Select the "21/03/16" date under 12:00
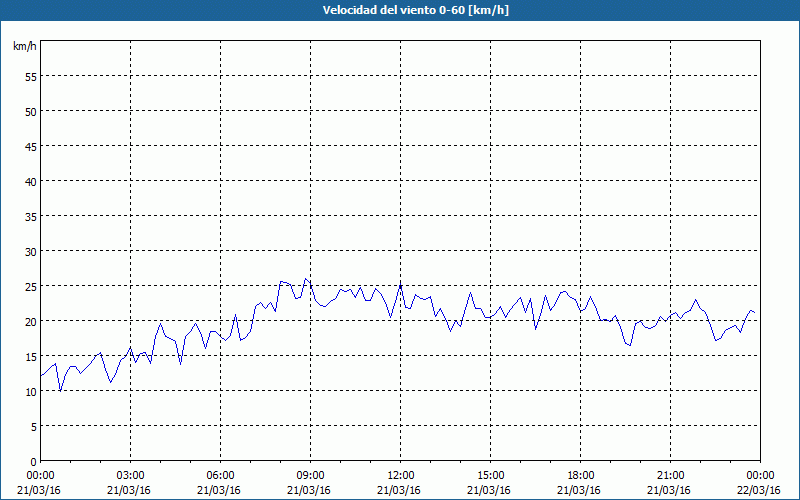This screenshot has height=500, width=800. pyautogui.click(x=398, y=491)
